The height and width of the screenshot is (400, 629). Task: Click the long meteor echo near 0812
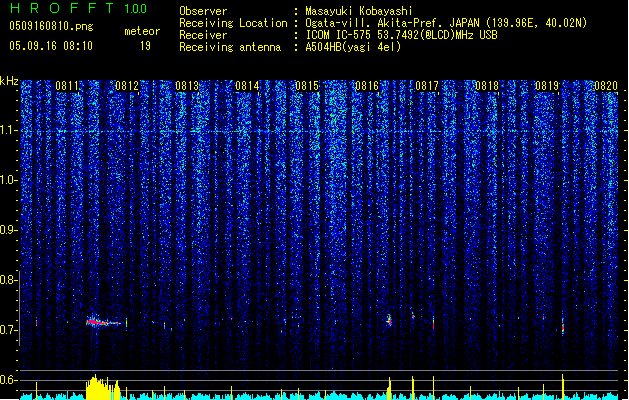103,322
